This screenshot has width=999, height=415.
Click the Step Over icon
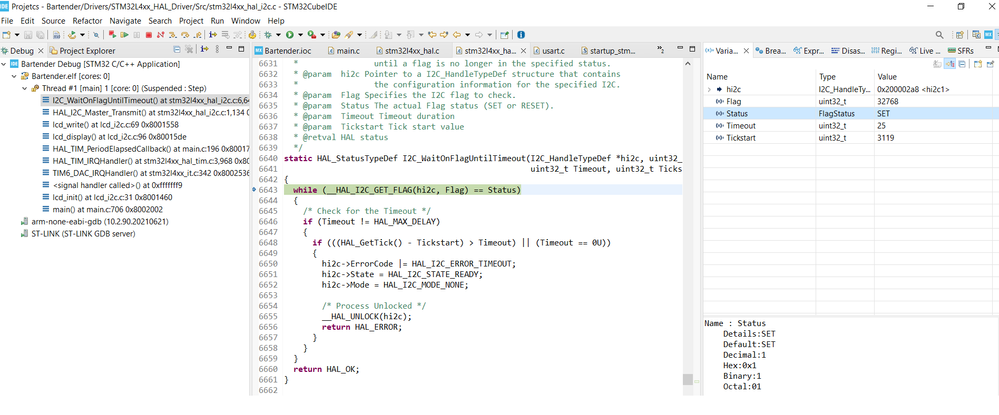tap(185, 34)
